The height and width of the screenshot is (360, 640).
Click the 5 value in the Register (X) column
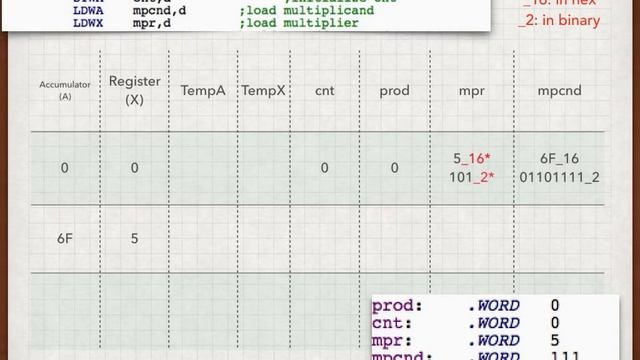point(134,238)
